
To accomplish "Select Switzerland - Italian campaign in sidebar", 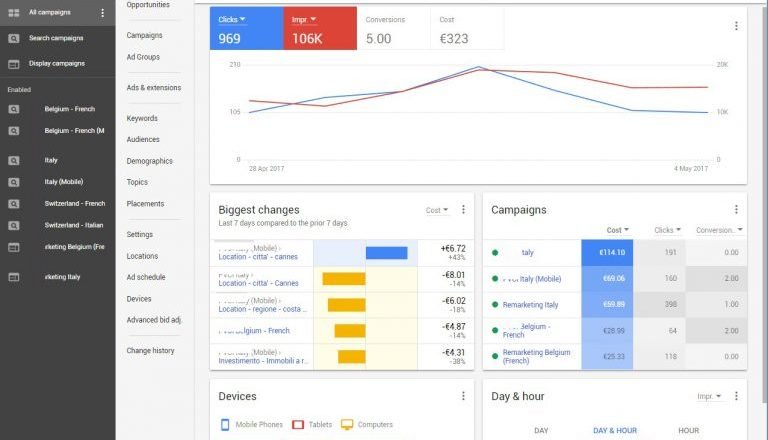I will tap(74, 225).
